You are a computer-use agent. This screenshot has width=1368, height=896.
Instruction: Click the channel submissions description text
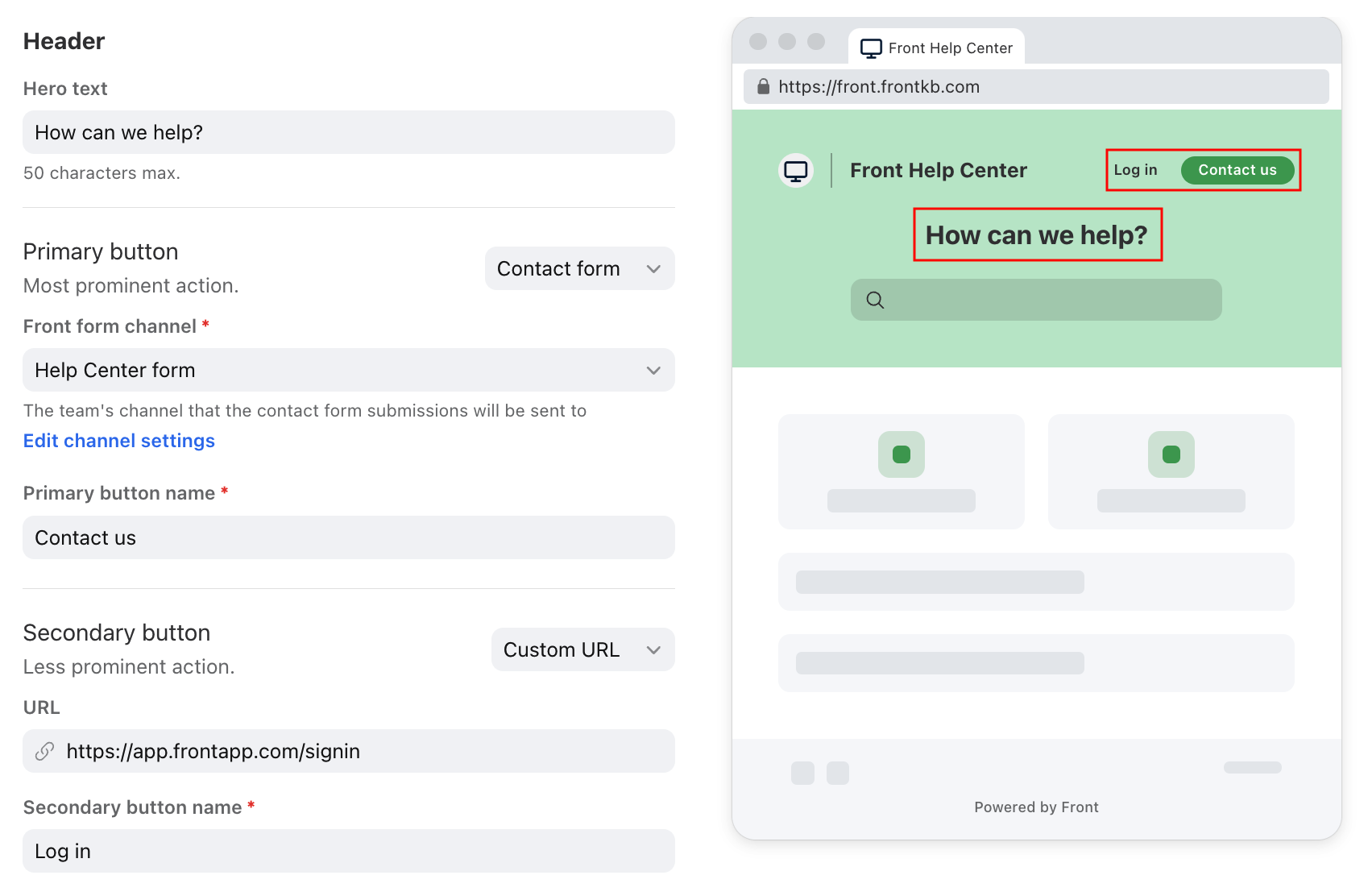click(305, 411)
